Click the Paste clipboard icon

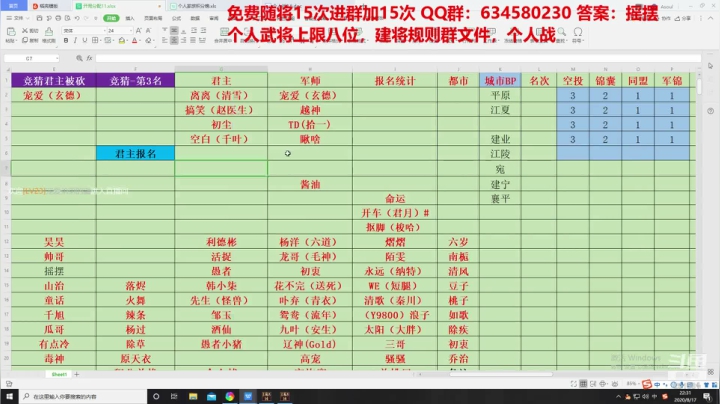pos(11,32)
